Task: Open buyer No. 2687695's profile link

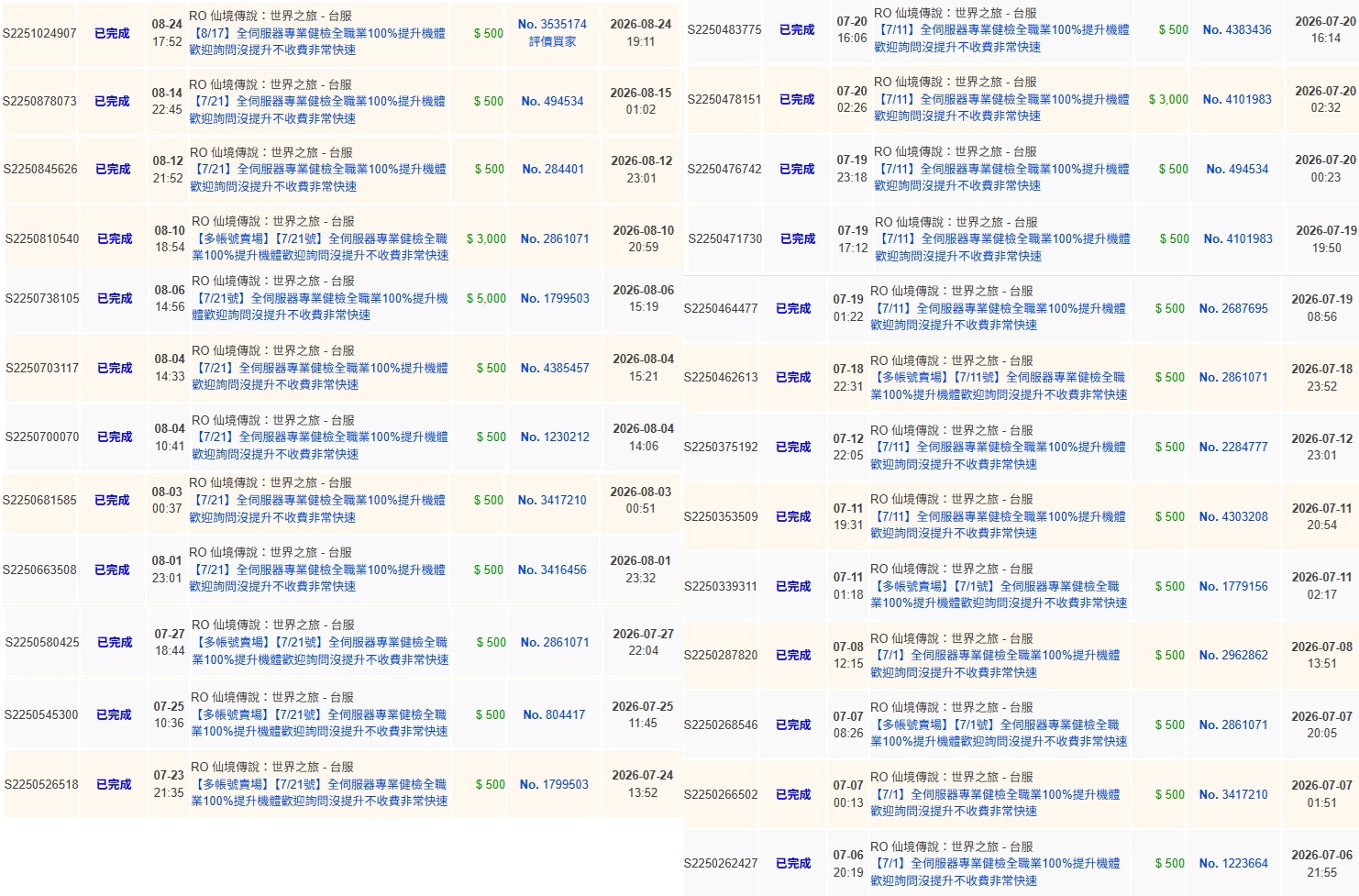Action: tap(1233, 309)
